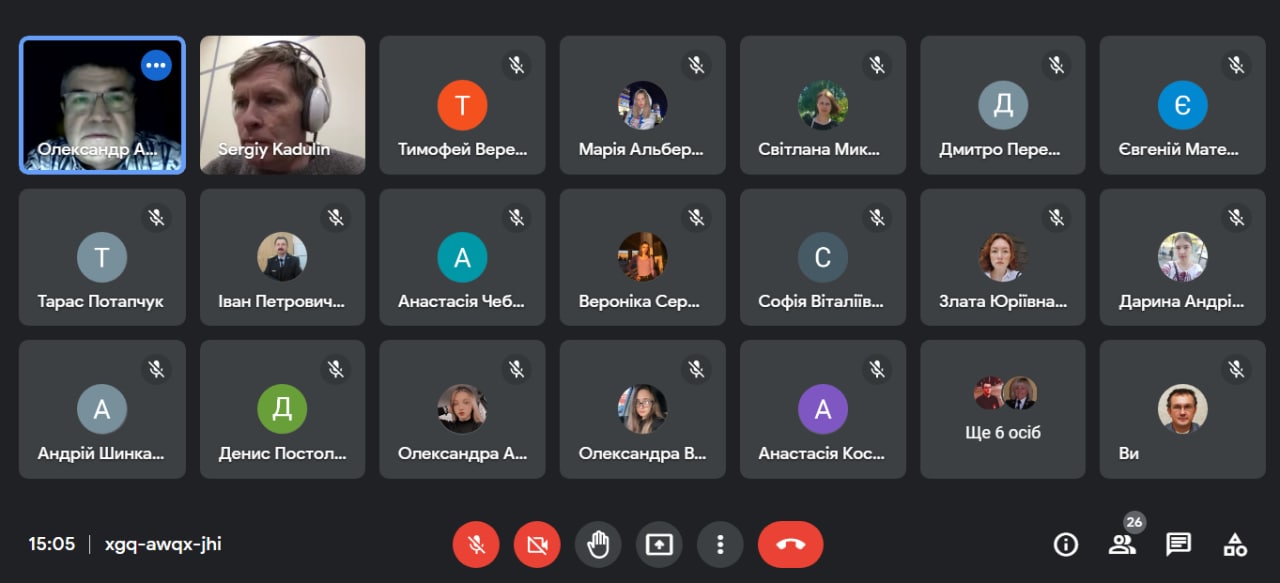Click the blue Є avatar of Євгеній
This screenshot has width=1280, height=583.
click(x=1183, y=105)
